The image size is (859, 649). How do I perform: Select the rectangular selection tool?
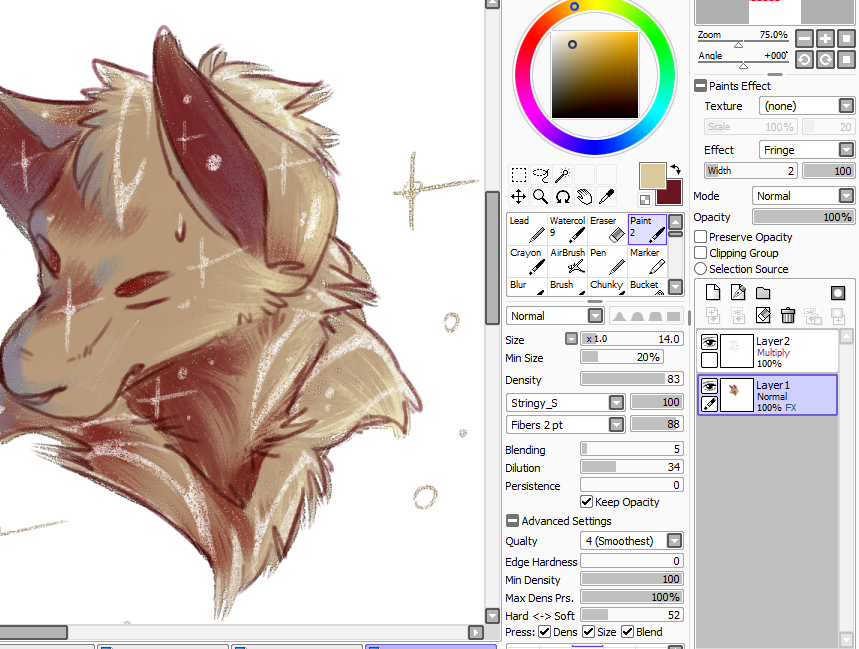pos(518,175)
